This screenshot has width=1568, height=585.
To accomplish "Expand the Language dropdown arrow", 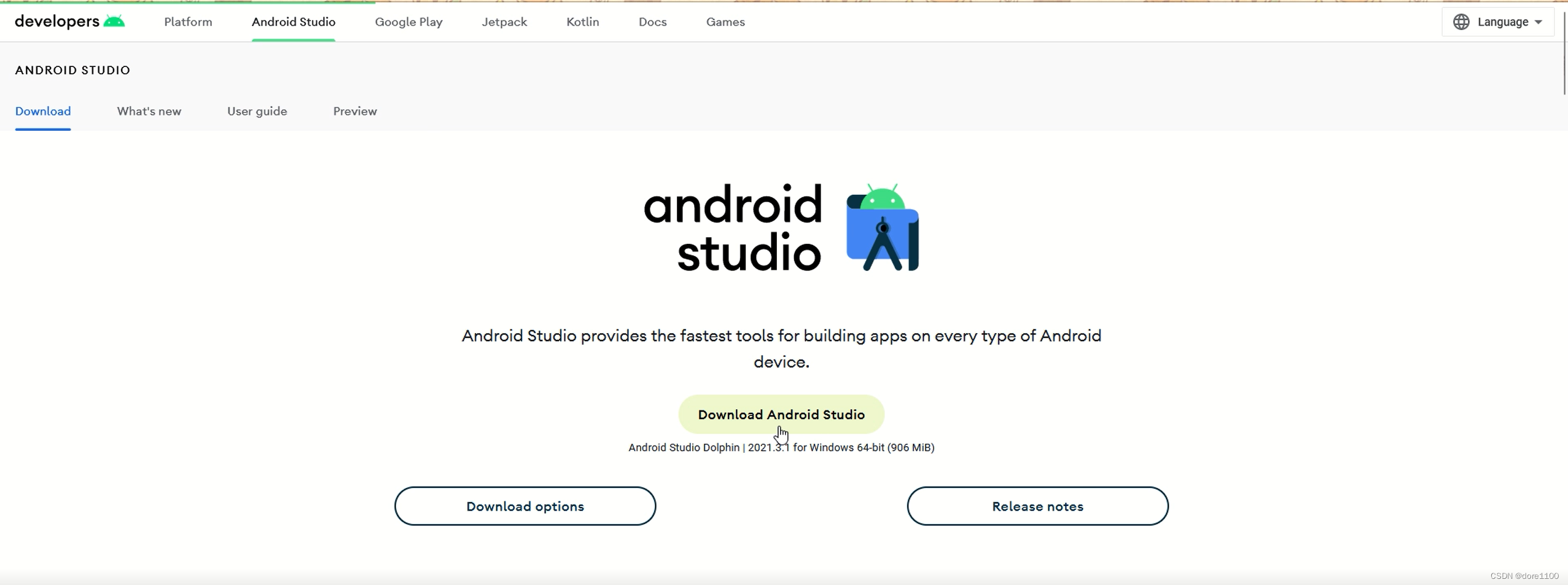I will click(1539, 22).
